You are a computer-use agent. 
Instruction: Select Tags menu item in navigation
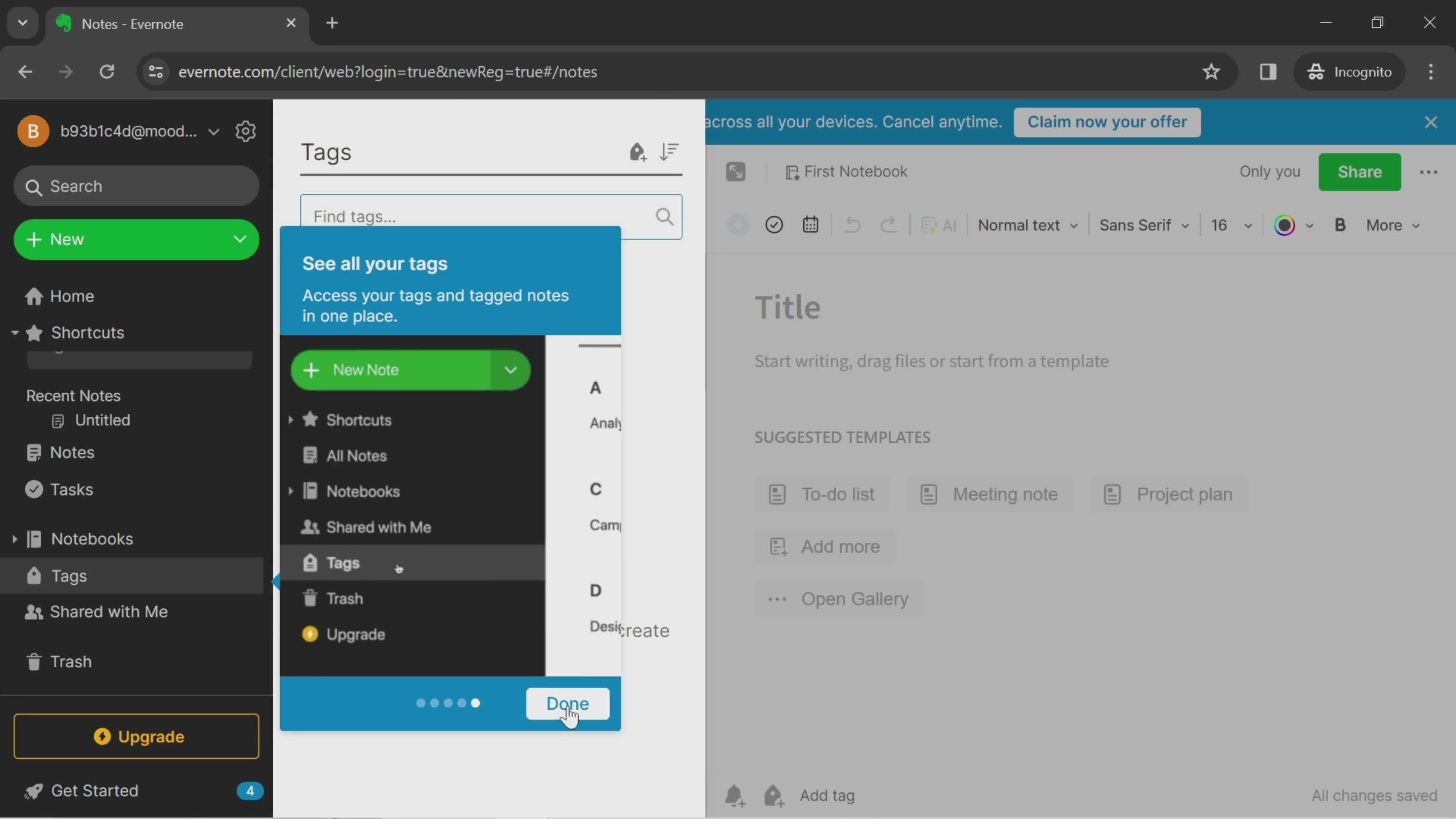68,575
